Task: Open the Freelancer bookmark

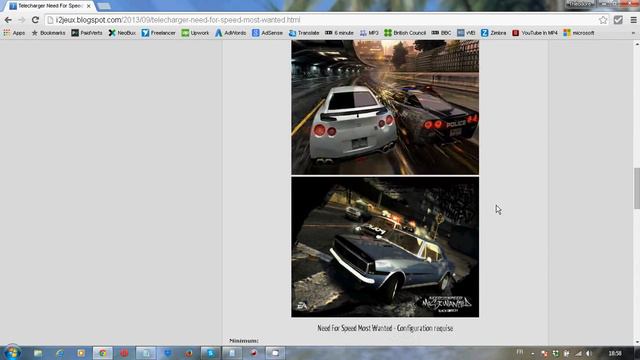Action: point(158,33)
